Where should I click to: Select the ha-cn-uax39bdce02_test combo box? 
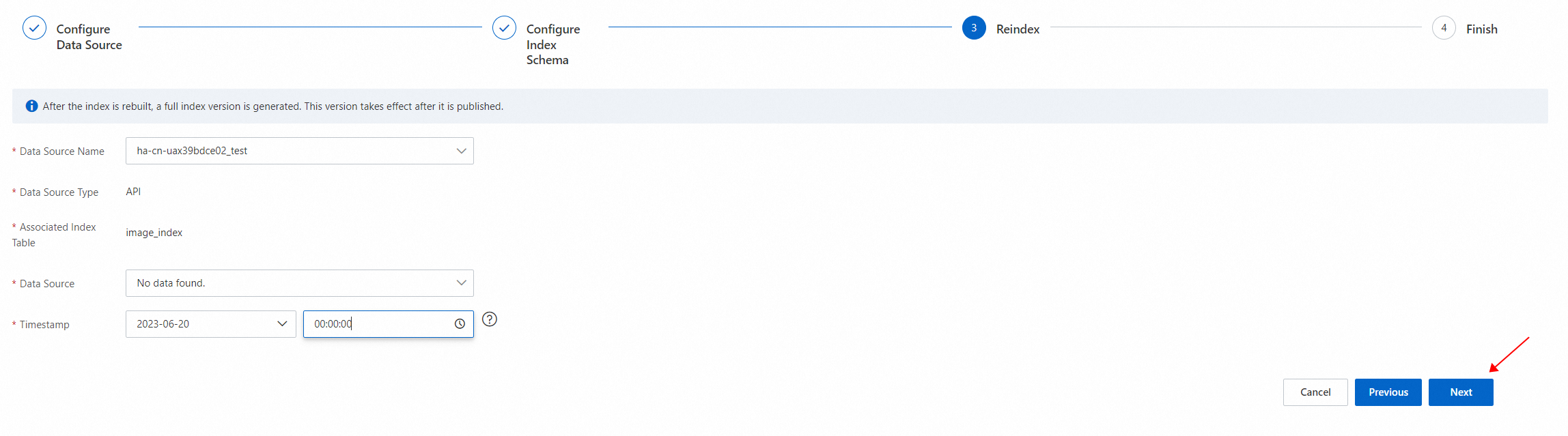(300, 151)
